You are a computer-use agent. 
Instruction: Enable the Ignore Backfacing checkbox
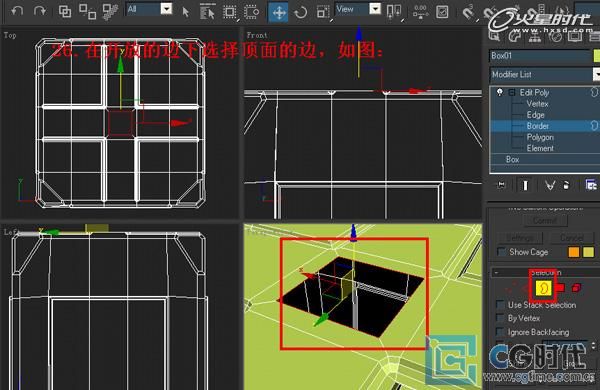(500, 332)
